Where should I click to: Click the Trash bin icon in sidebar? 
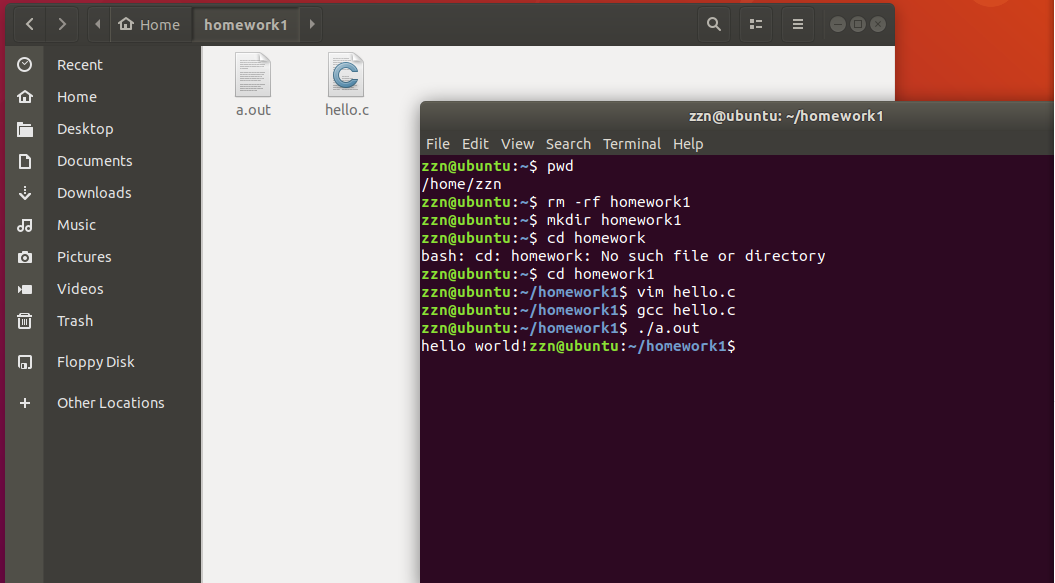pyautogui.click(x=25, y=321)
